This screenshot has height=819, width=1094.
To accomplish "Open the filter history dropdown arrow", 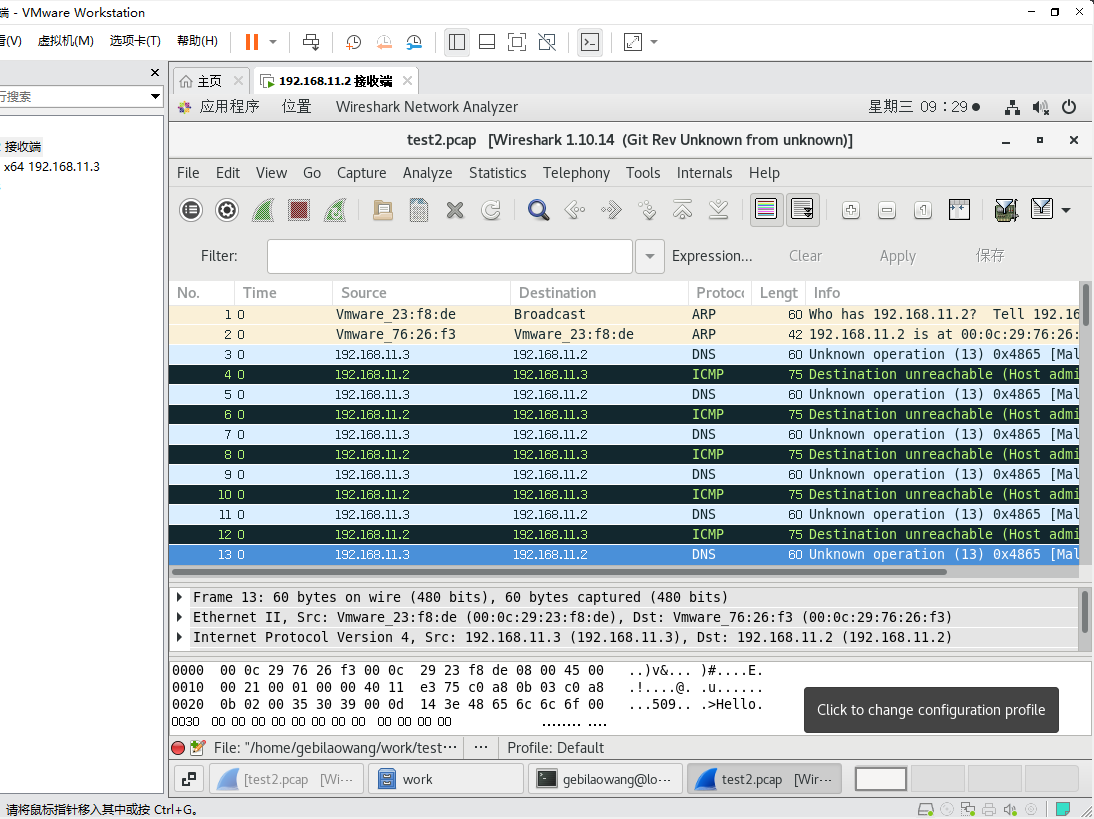I will [650, 256].
